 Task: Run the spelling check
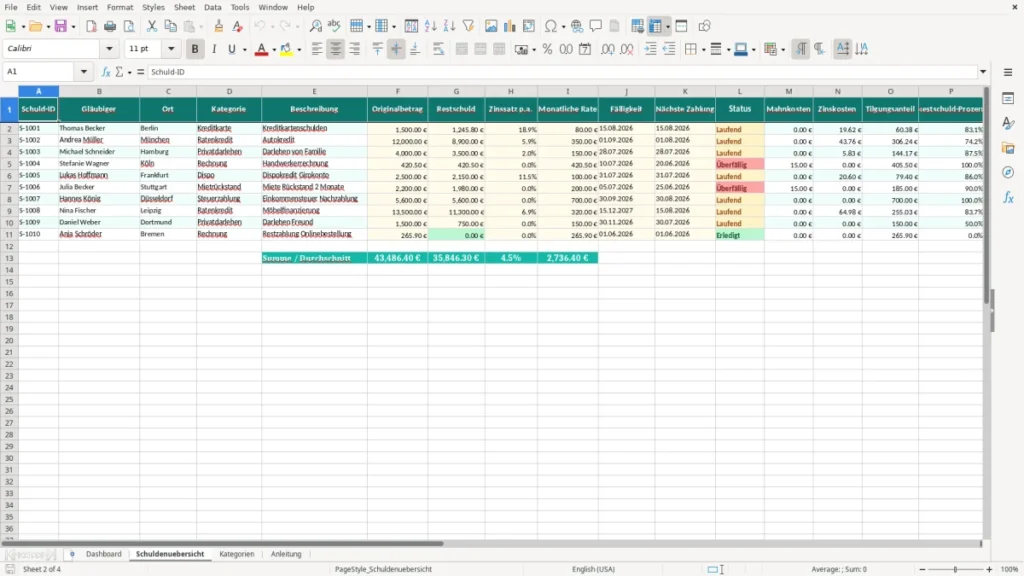coord(334,26)
